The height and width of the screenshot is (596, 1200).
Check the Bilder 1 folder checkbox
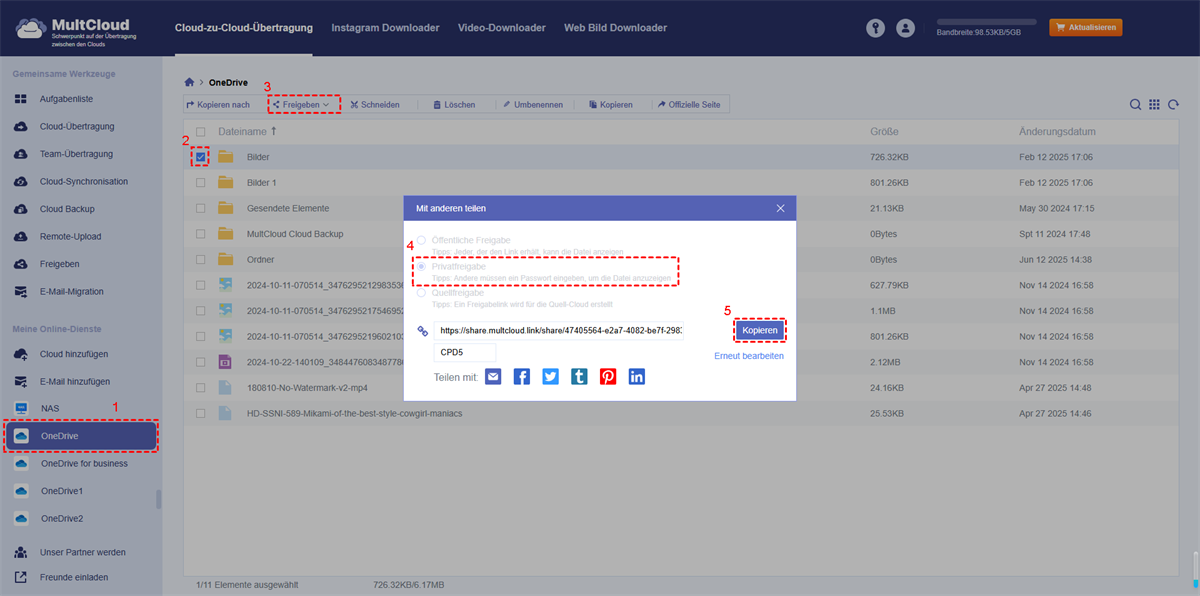point(201,183)
